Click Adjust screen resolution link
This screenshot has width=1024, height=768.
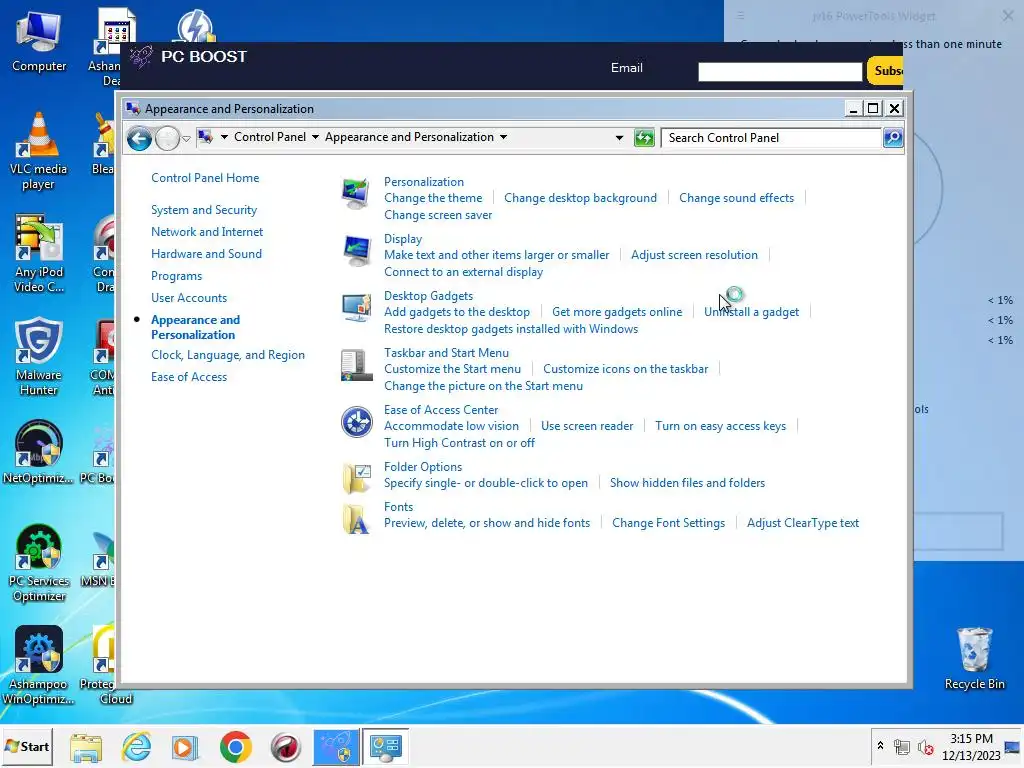694,255
